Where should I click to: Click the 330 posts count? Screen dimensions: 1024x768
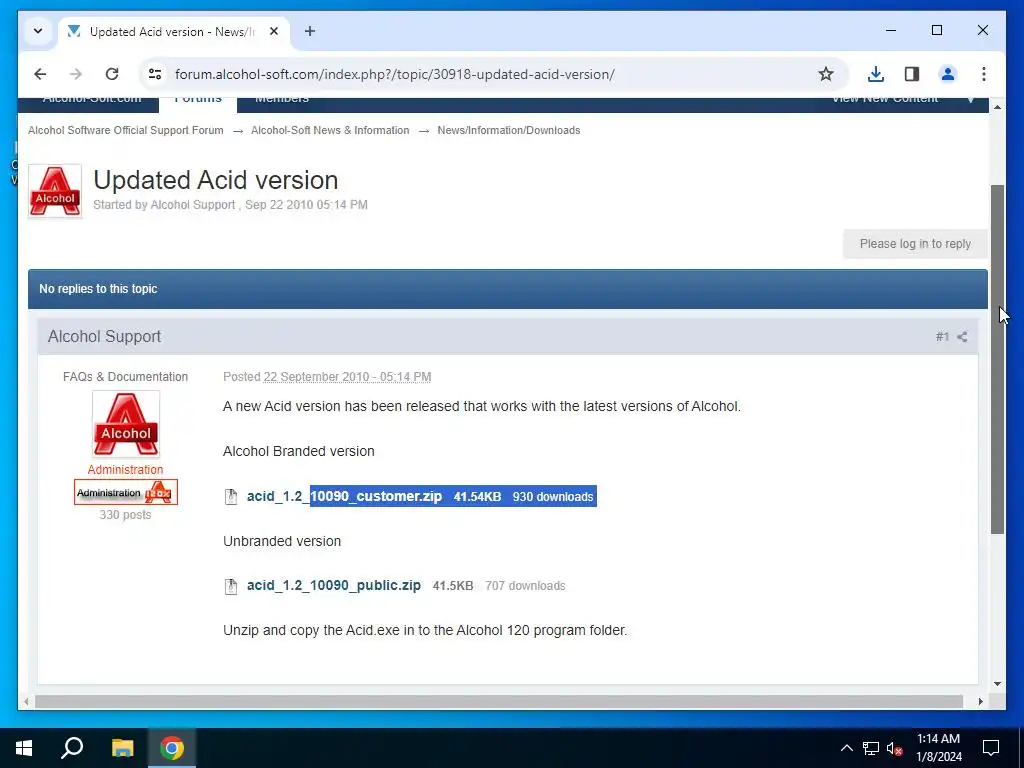(x=125, y=515)
